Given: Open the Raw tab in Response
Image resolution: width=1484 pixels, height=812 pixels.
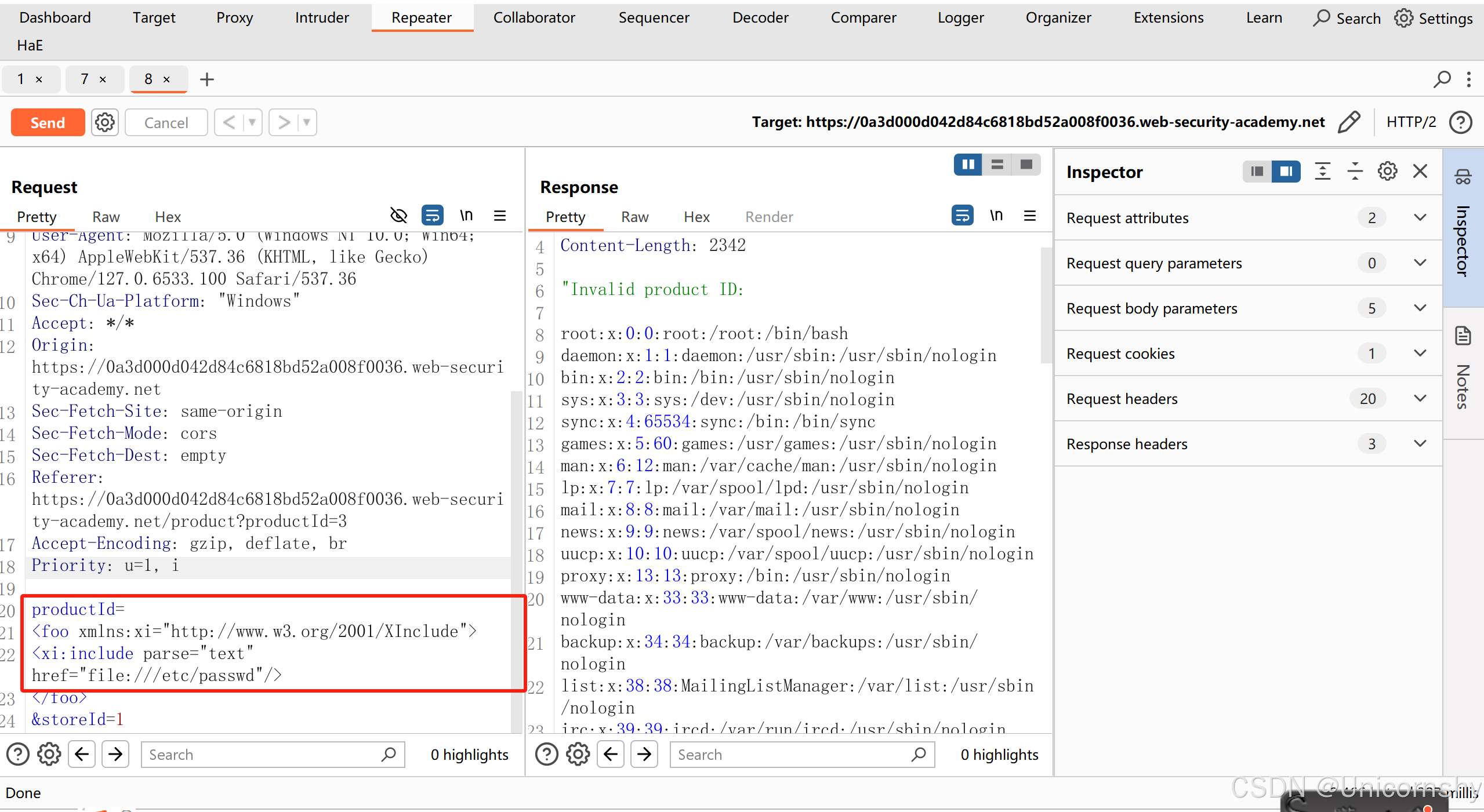Looking at the screenshot, I should [x=634, y=217].
